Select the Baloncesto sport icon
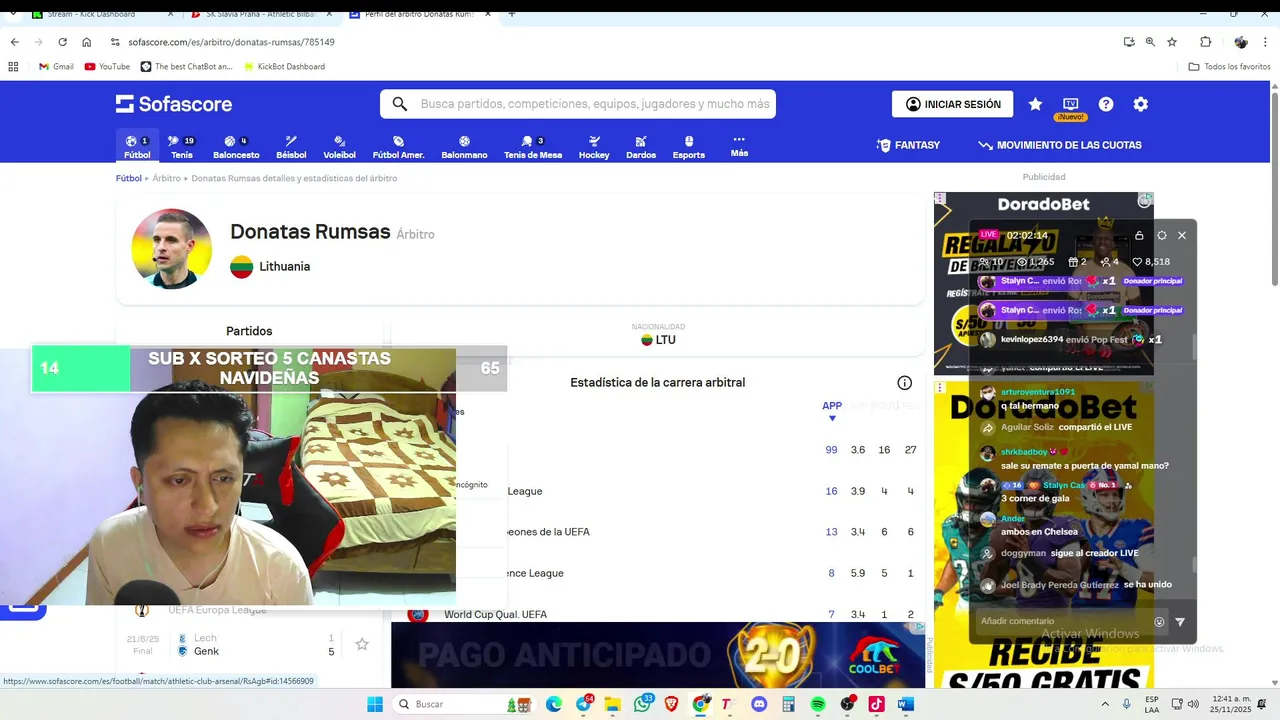 coord(236,147)
